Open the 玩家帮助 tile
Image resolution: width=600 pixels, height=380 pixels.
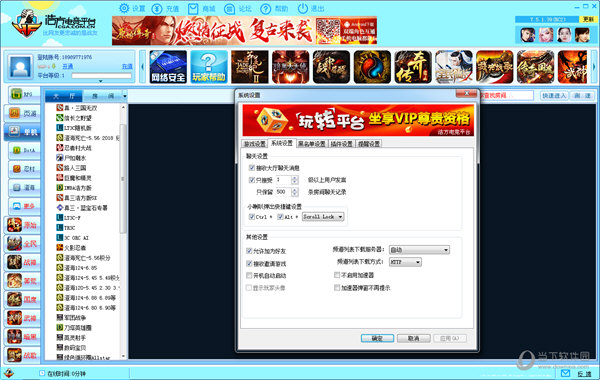pos(209,67)
